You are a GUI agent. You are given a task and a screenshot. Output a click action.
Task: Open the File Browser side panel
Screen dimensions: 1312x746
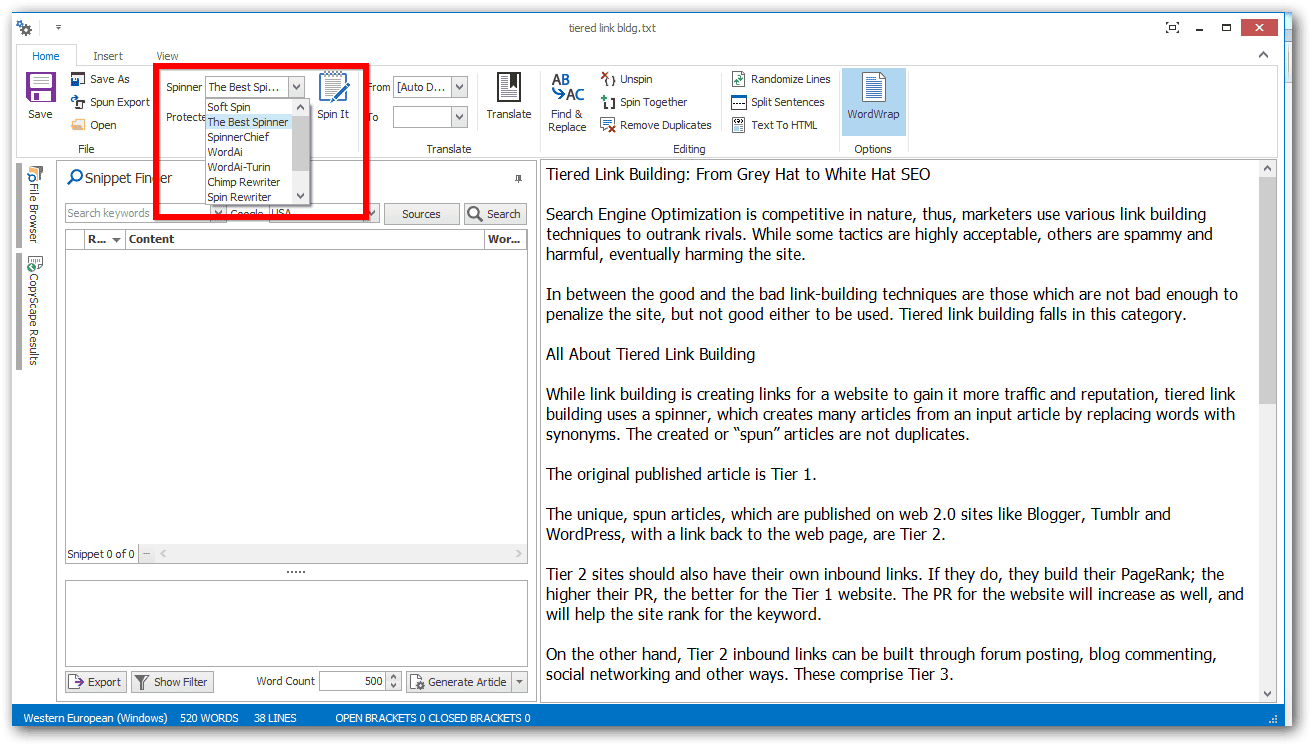(33, 206)
